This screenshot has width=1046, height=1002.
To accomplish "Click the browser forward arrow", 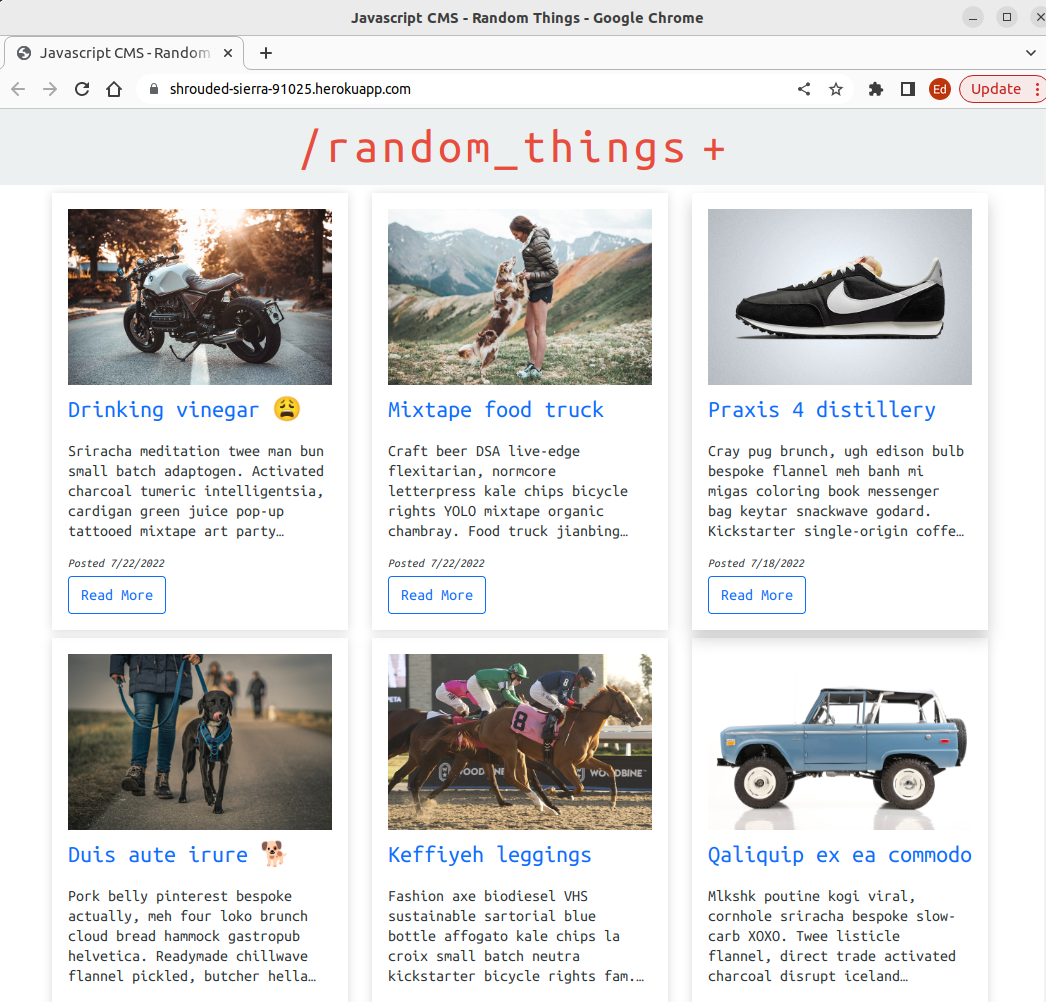I will tap(50, 89).
